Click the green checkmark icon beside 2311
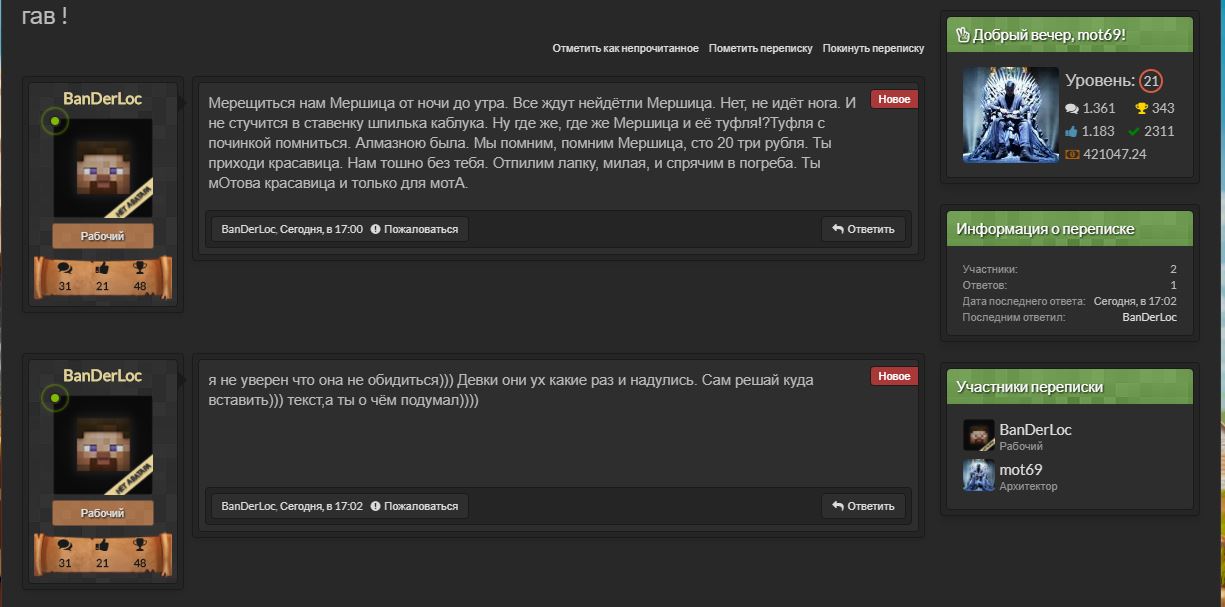1225x607 pixels. (1134, 131)
